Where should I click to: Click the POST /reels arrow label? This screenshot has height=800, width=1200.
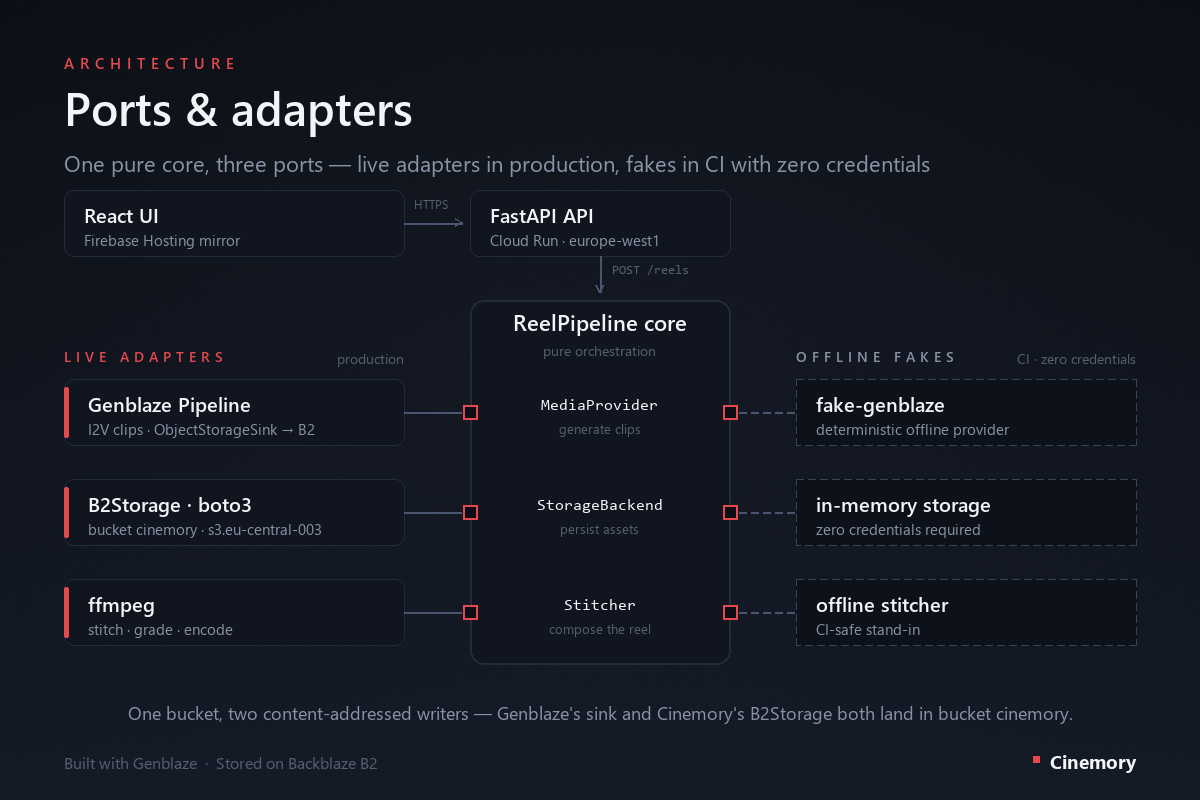click(650, 270)
